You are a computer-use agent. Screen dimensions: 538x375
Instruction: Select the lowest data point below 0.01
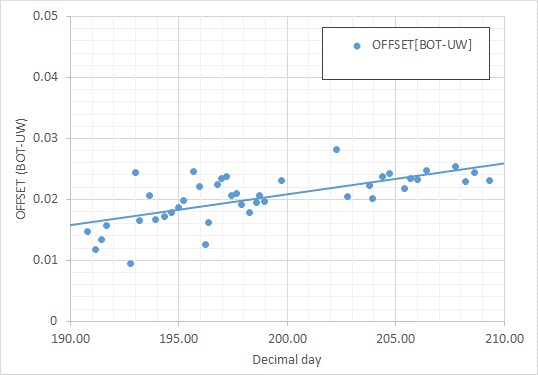130,263
